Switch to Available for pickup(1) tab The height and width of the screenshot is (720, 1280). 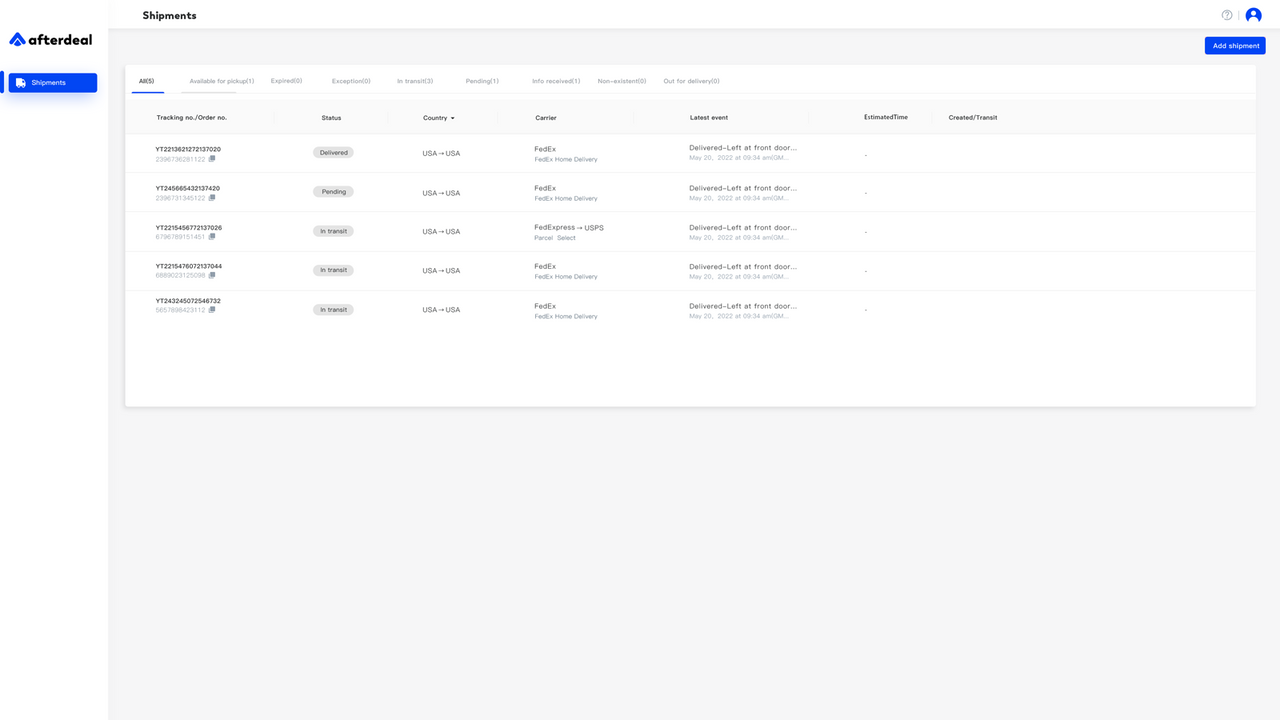pyautogui.click(x=222, y=81)
